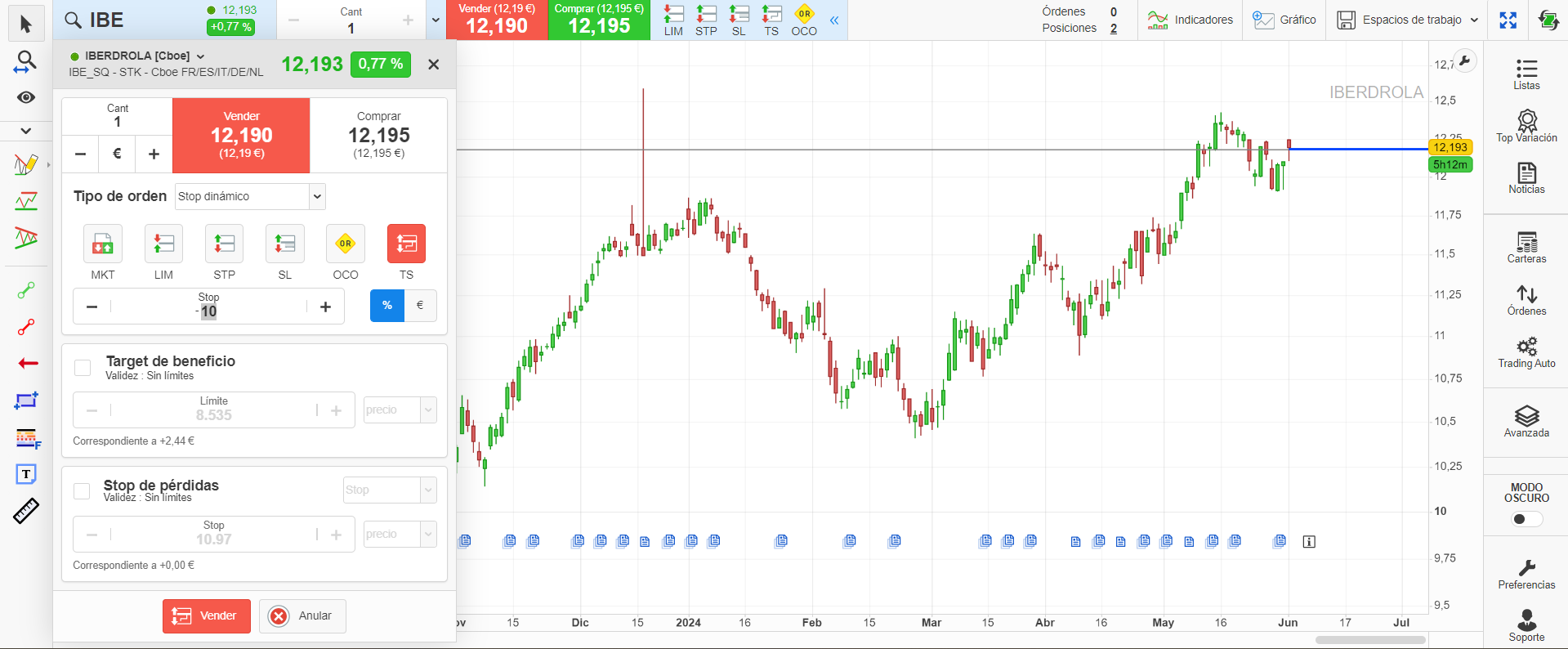Screen dimensions: 1568x649
Task: Open the Órdenes side panel
Action: click(1526, 299)
